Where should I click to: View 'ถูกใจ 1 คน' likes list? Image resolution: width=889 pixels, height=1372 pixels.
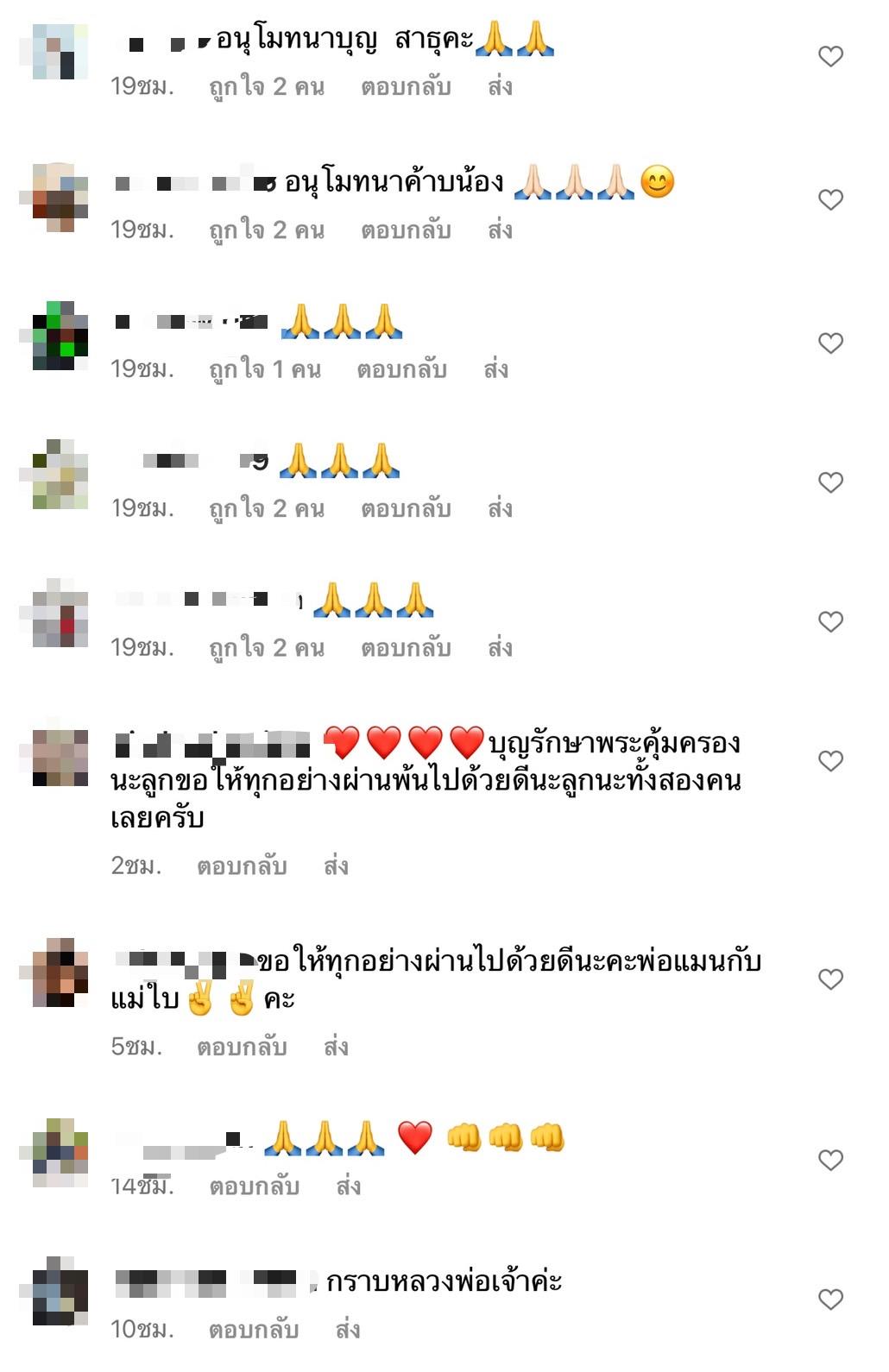[265, 370]
